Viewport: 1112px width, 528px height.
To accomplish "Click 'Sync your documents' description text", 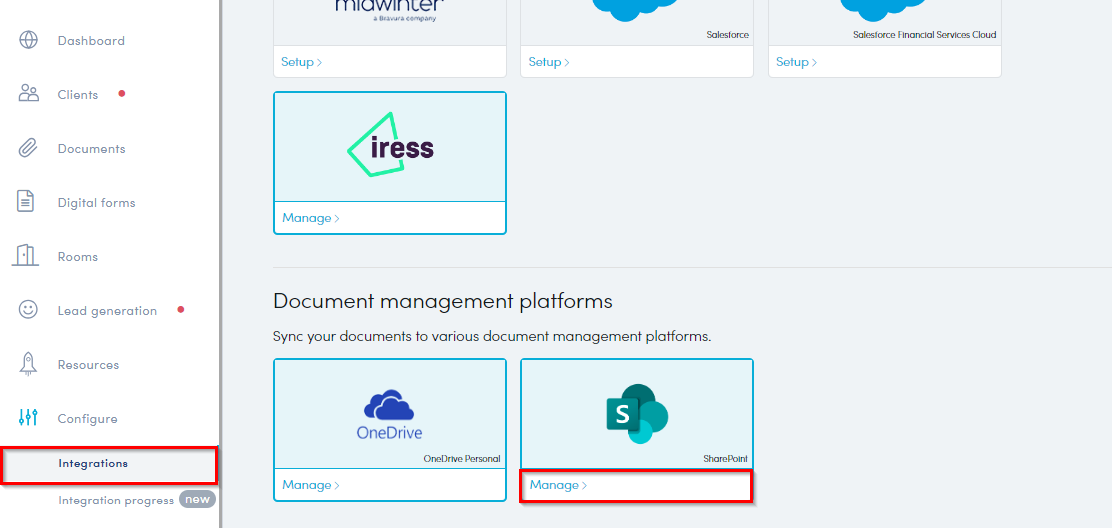I will pyautogui.click(x=492, y=336).
